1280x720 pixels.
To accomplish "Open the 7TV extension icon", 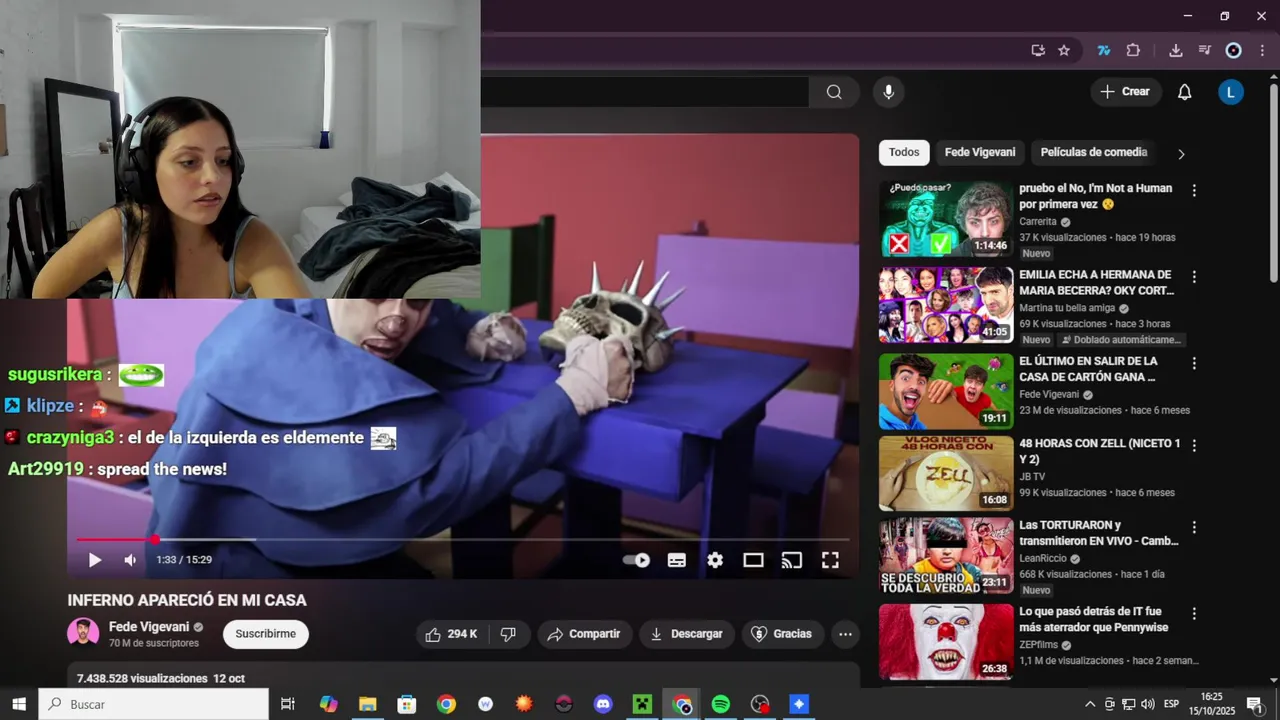I will coord(1104,50).
